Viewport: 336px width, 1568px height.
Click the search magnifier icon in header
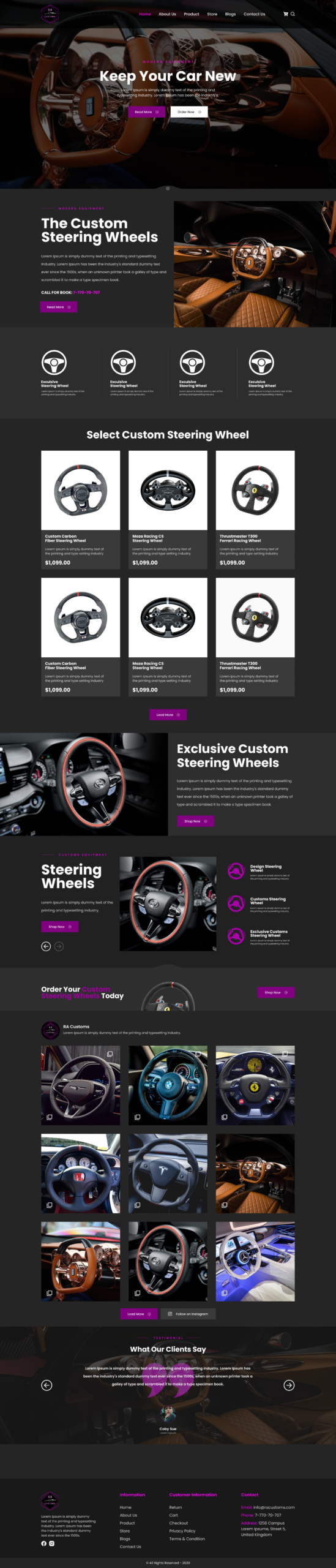293,13
